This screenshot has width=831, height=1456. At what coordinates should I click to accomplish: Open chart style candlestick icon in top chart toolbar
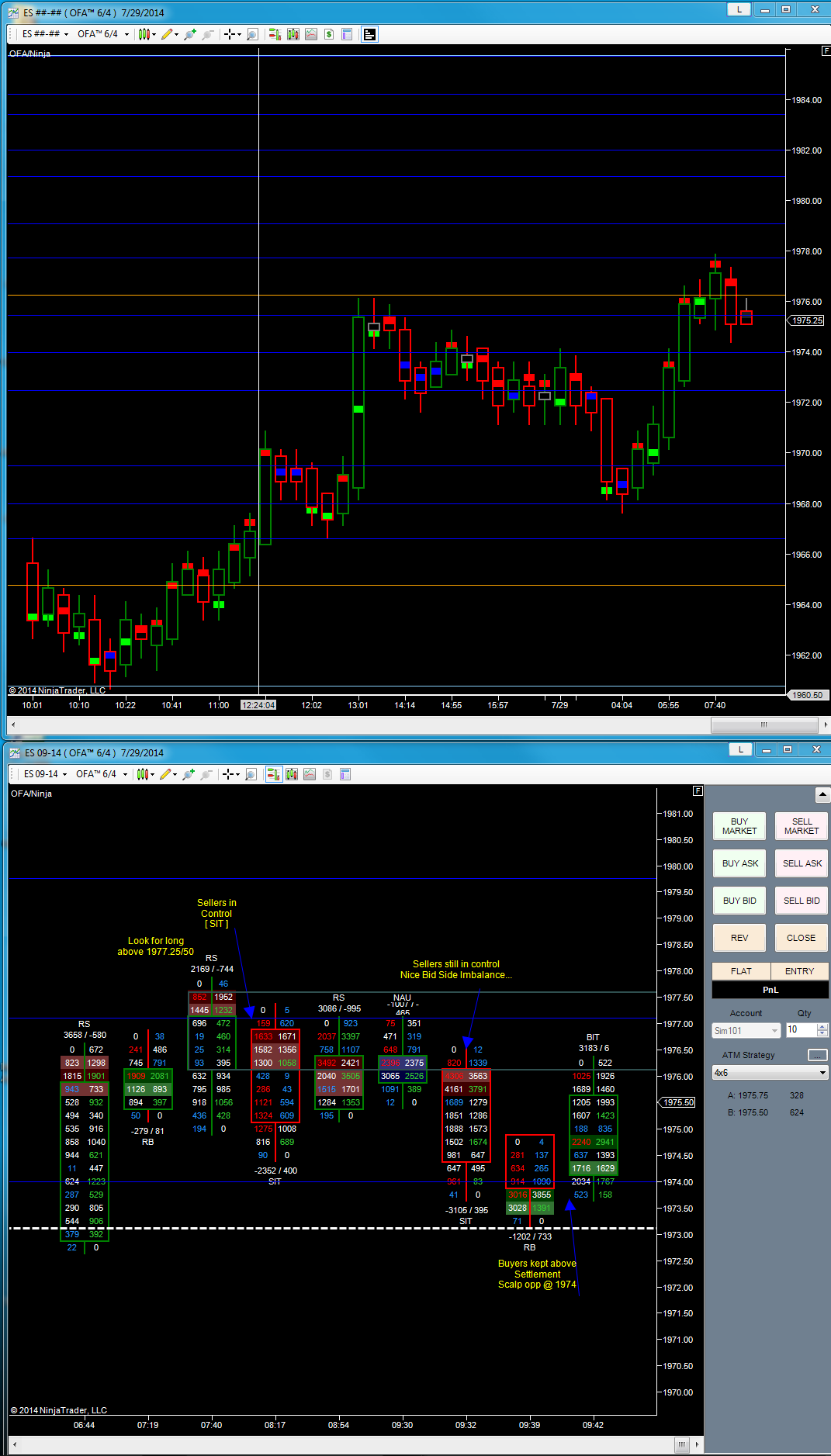(x=144, y=34)
